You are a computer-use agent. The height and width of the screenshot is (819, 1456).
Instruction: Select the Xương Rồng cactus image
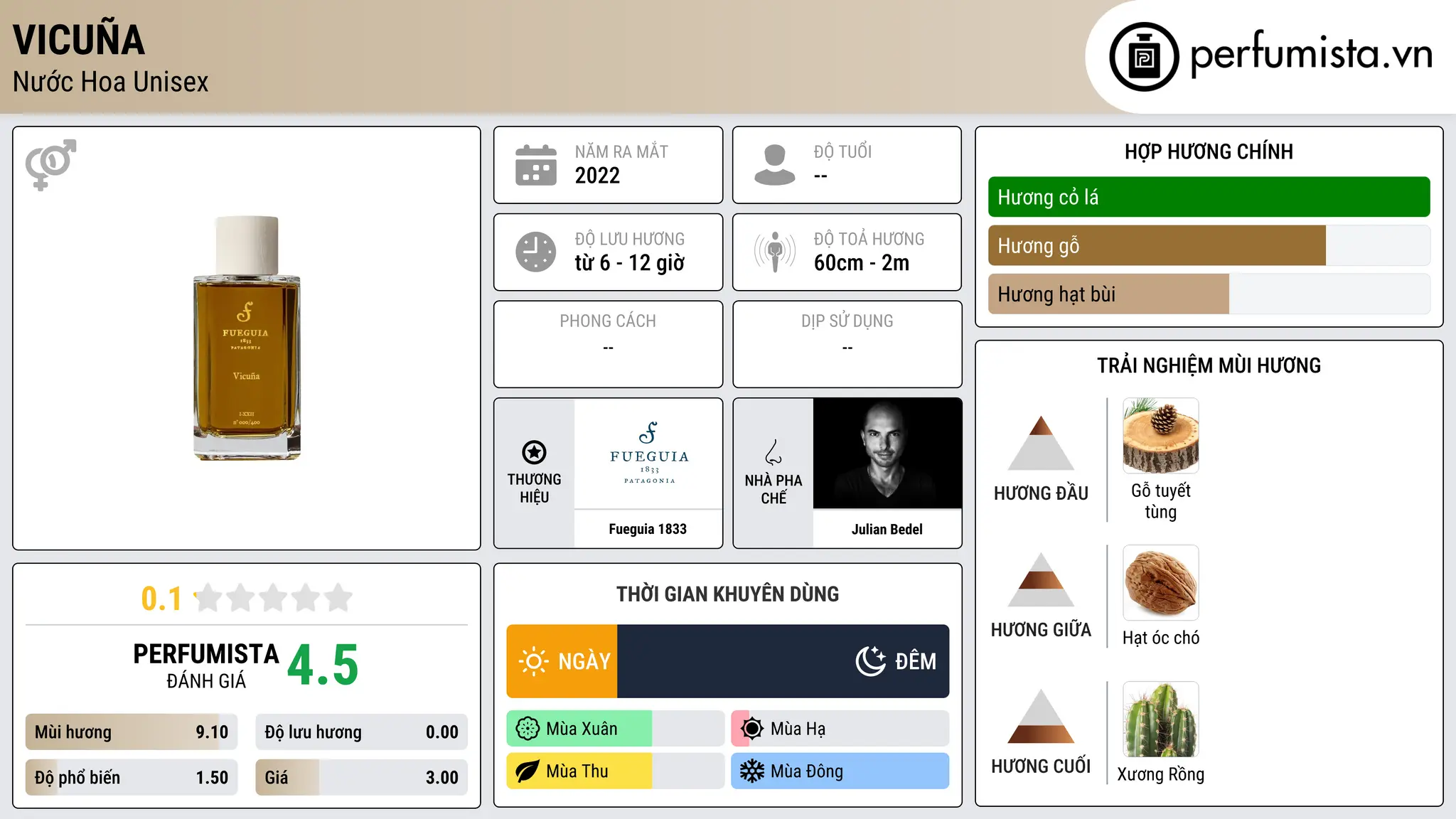pyautogui.click(x=1161, y=719)
